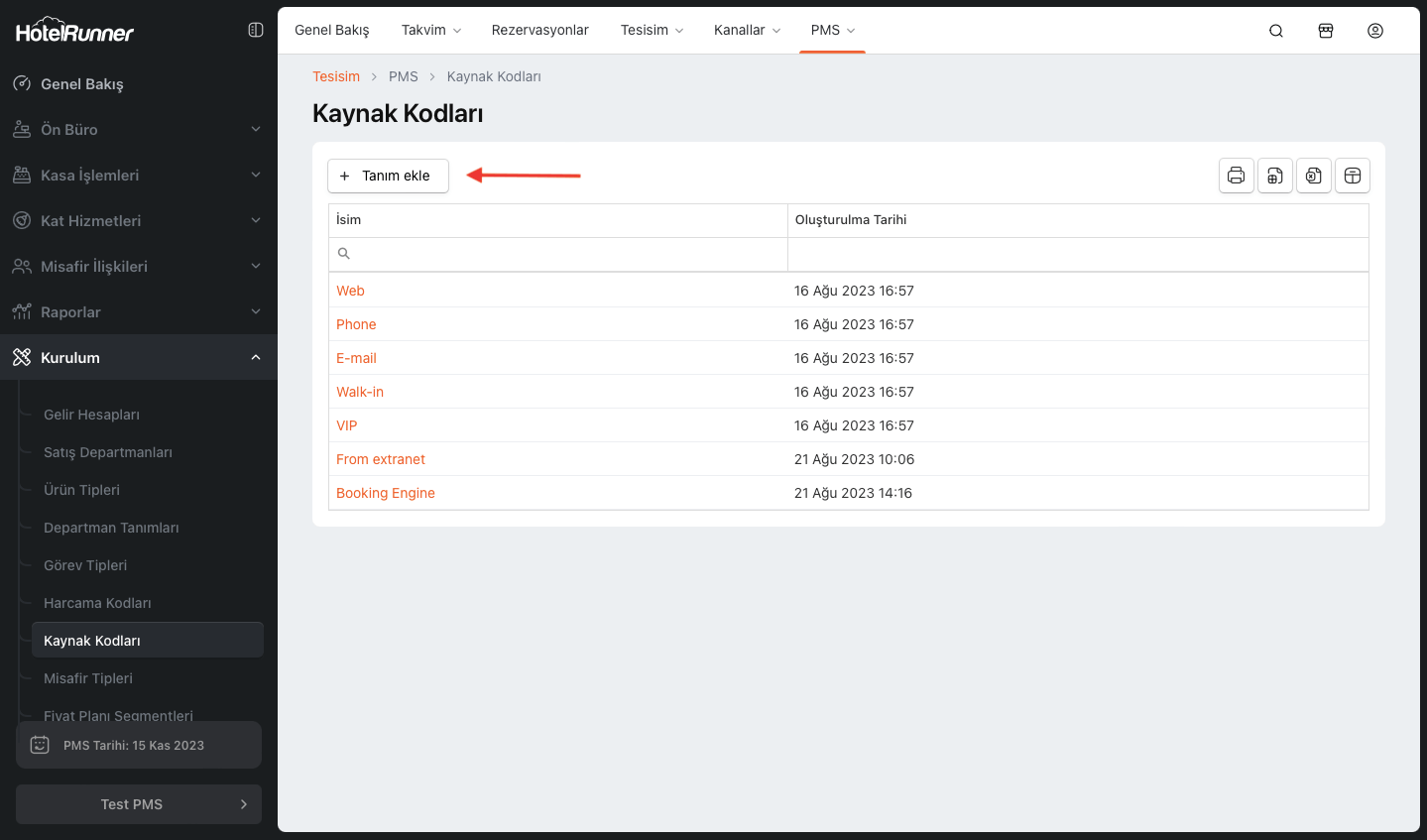The width and height of the screenshot is (1427, 840).
Task: Click the İsim column search field
Action: point(558,254)
